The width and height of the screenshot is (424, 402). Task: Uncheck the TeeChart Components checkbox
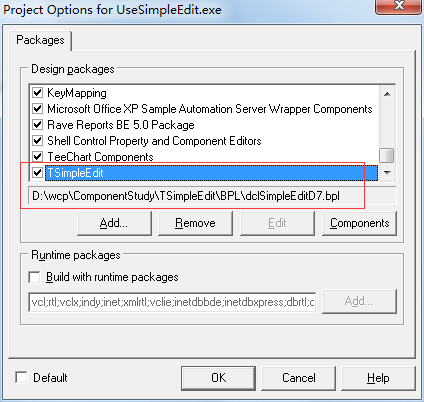[38, 156]
